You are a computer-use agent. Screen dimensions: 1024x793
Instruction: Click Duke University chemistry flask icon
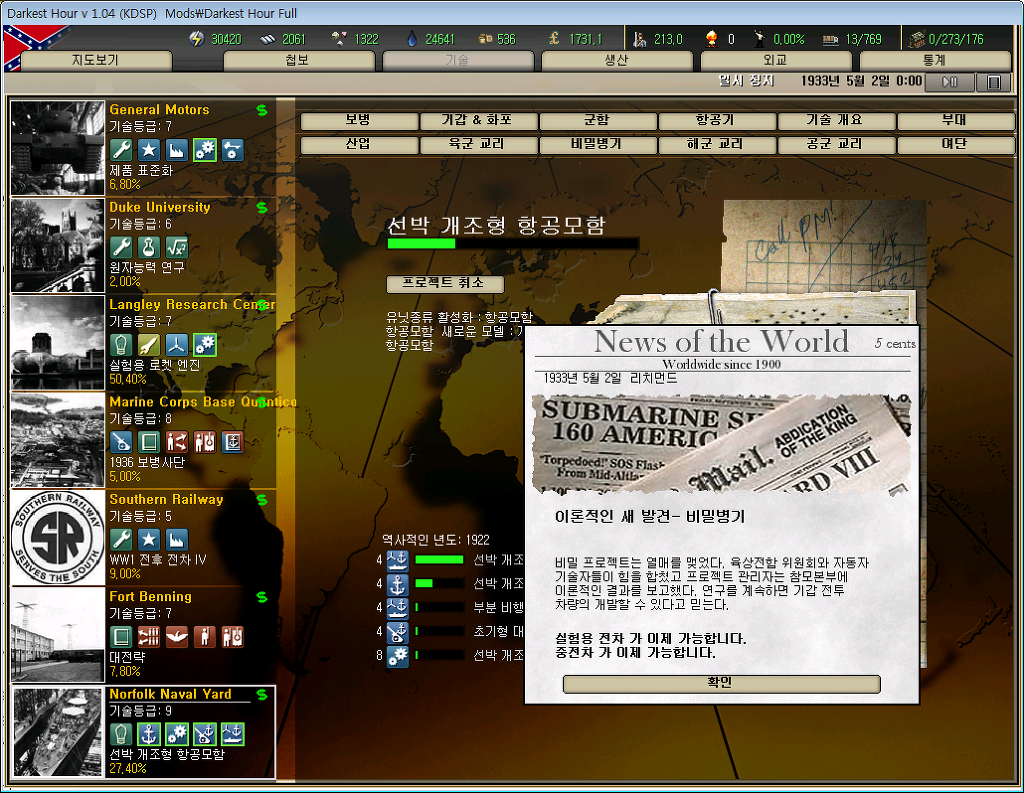[149, 247]
